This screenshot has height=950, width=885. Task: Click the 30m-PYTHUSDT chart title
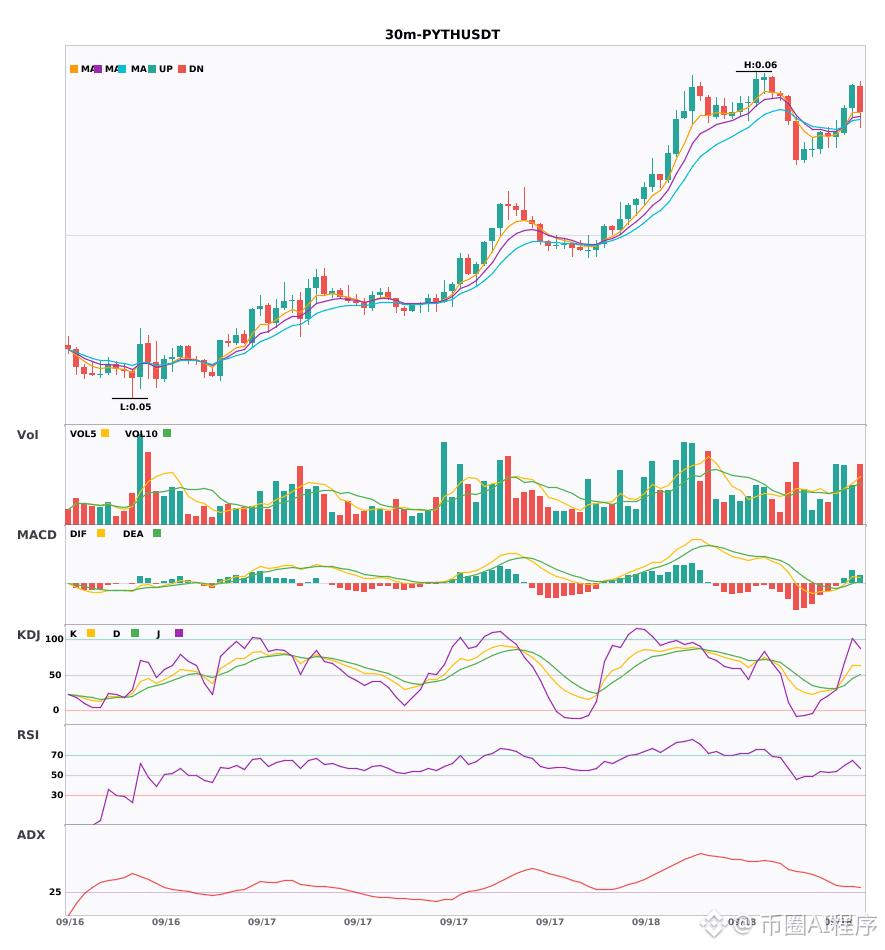click(442, 35)
